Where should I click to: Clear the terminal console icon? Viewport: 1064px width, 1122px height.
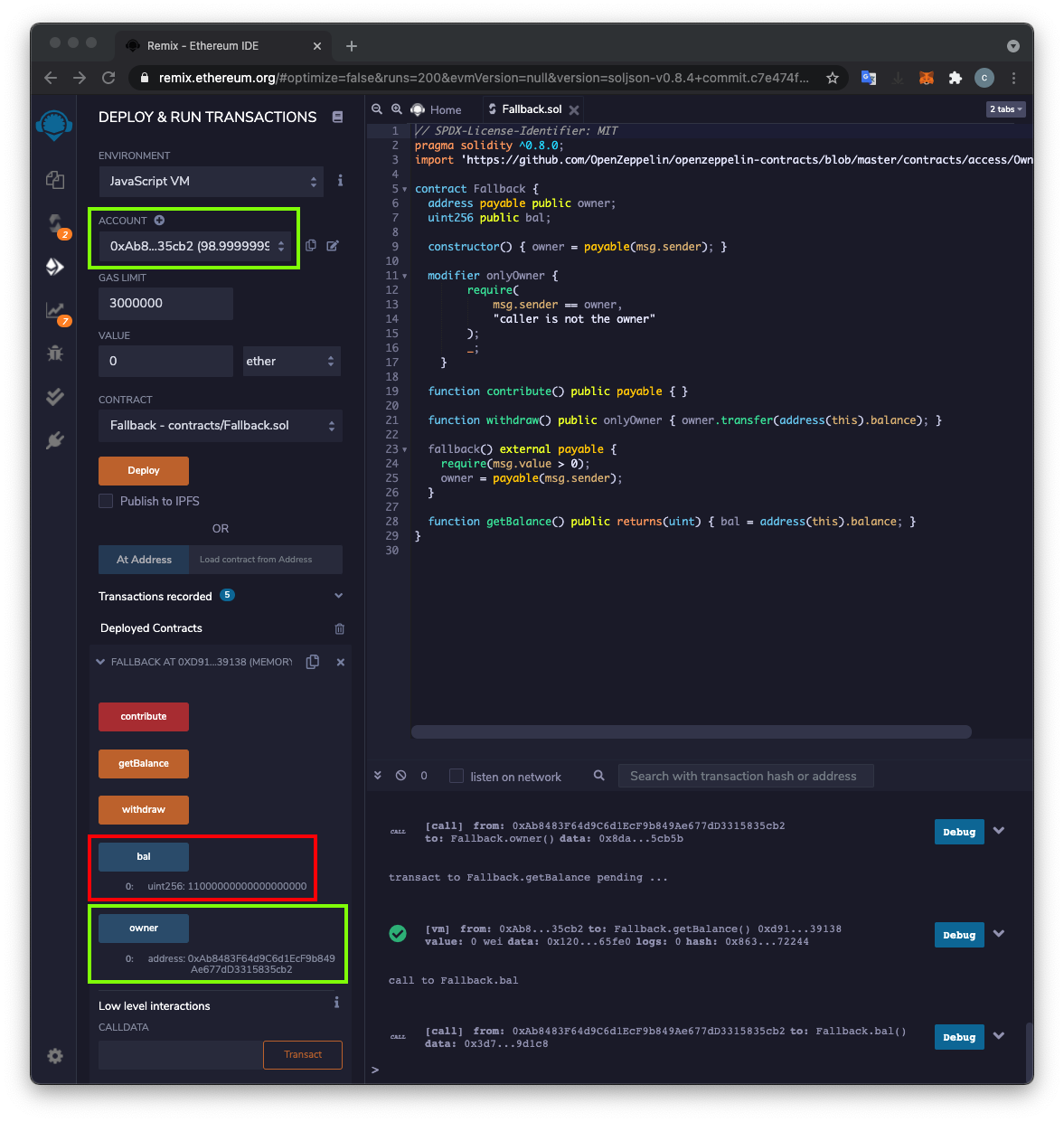(400, 776)
